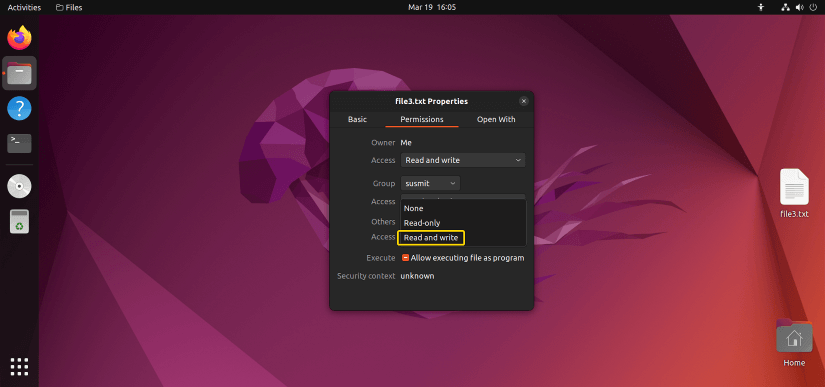Screen dimensions: 825x387
Task: Choose Read-only in access list
Action: coord(463,223)
